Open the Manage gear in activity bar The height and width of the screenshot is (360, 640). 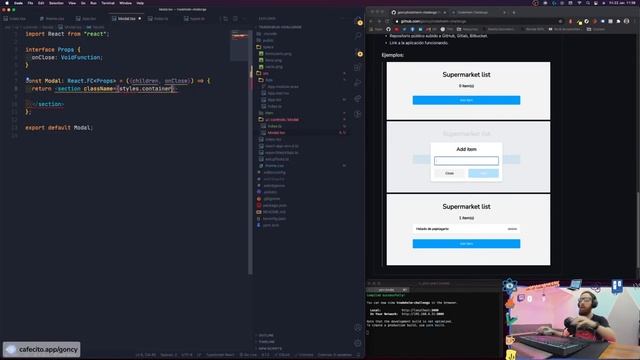click(x=358, y=343)
